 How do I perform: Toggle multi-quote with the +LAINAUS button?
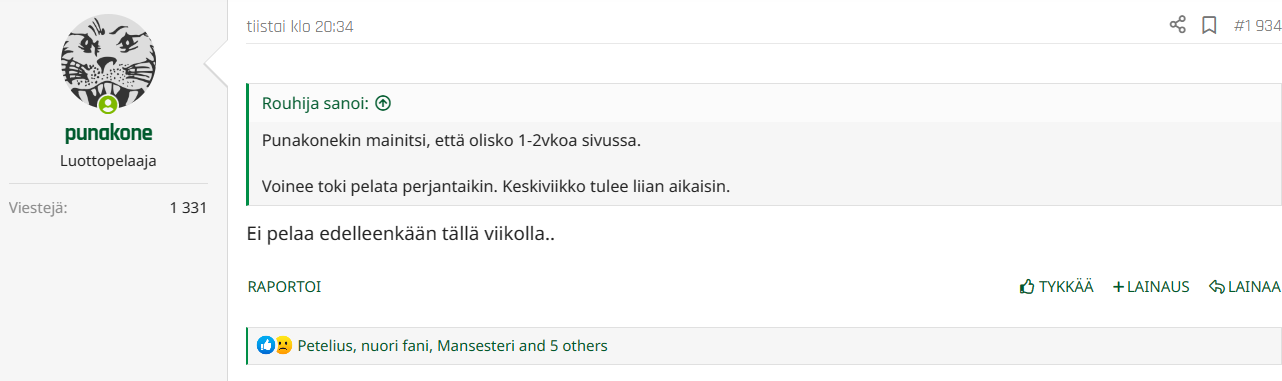coord(1151,287)
